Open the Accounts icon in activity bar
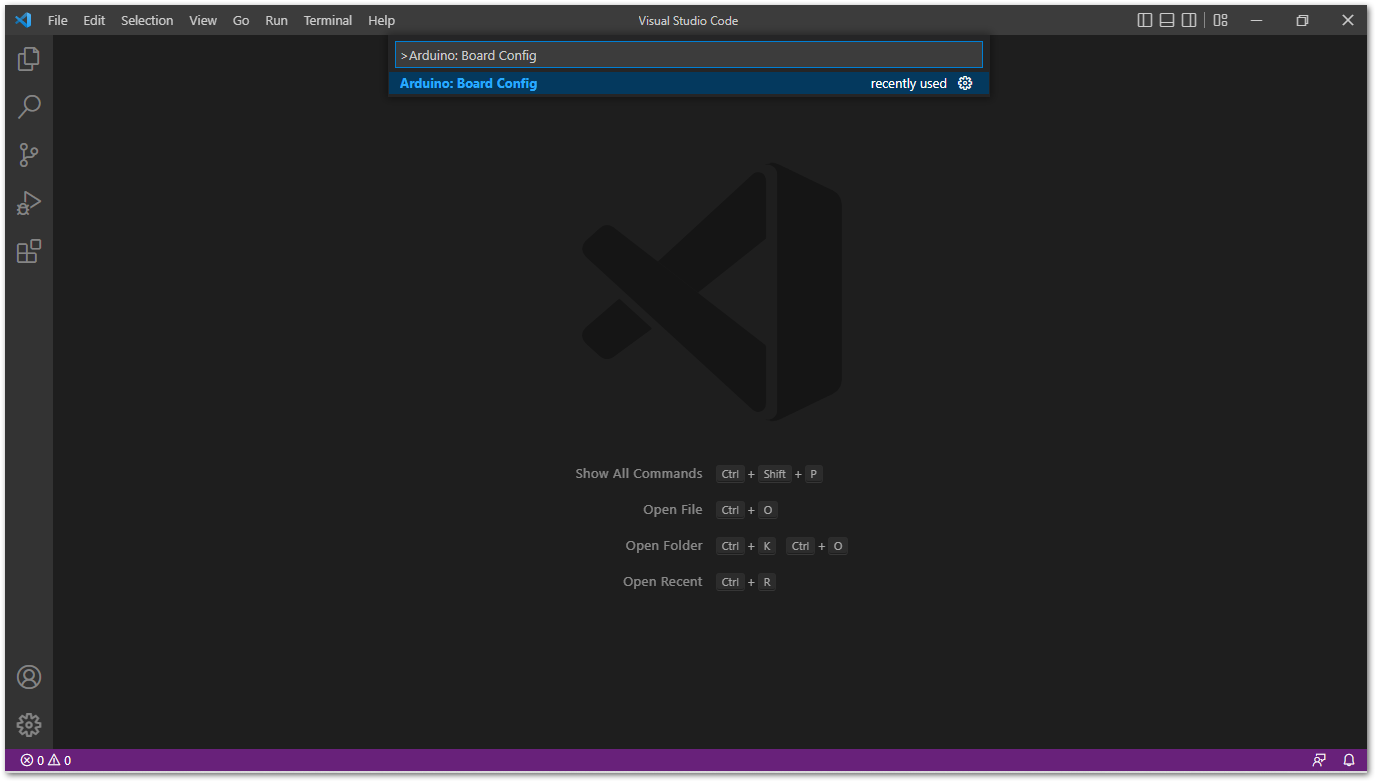 29,677
